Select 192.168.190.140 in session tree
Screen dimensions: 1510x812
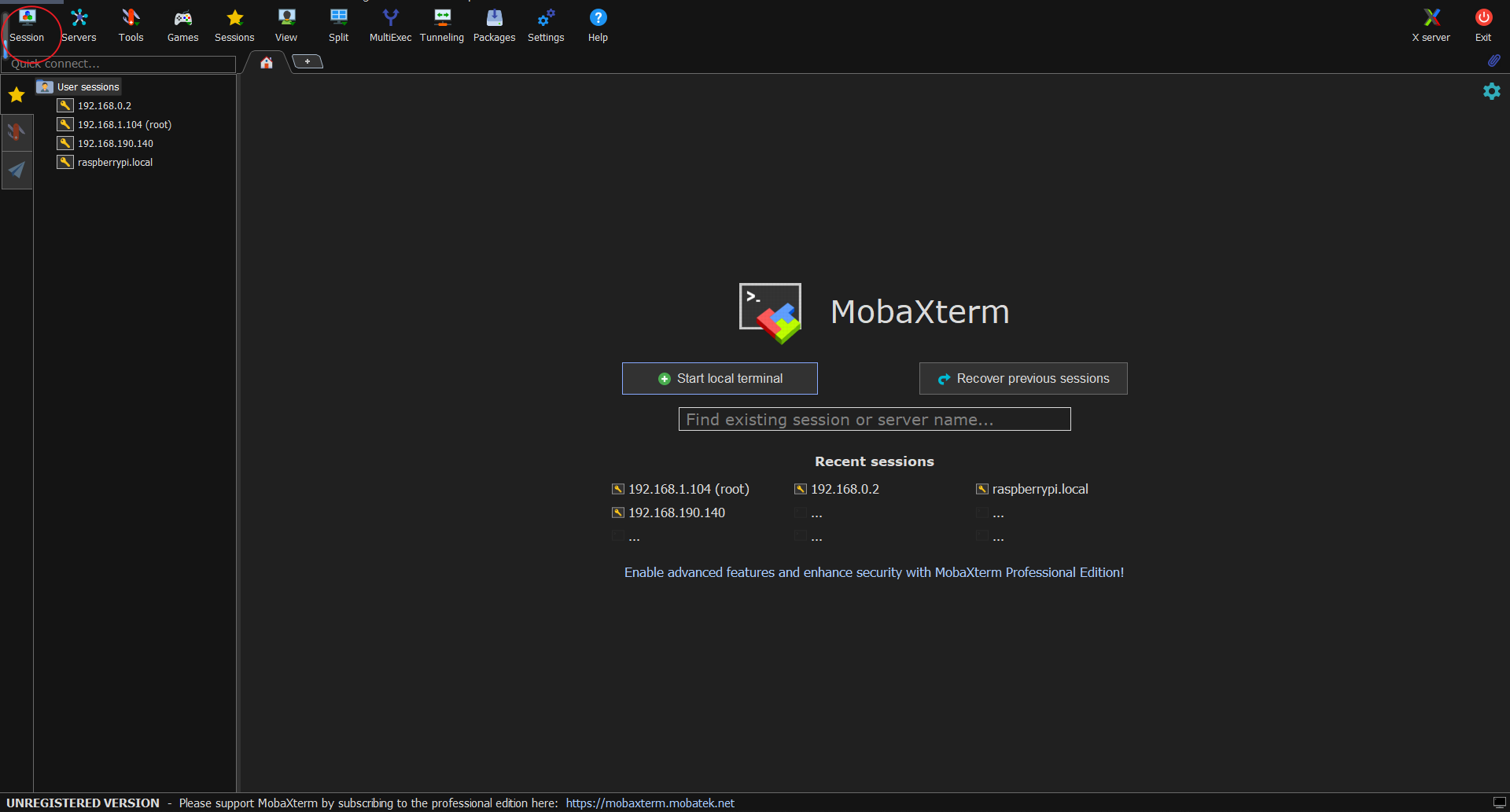coord(106,143)
